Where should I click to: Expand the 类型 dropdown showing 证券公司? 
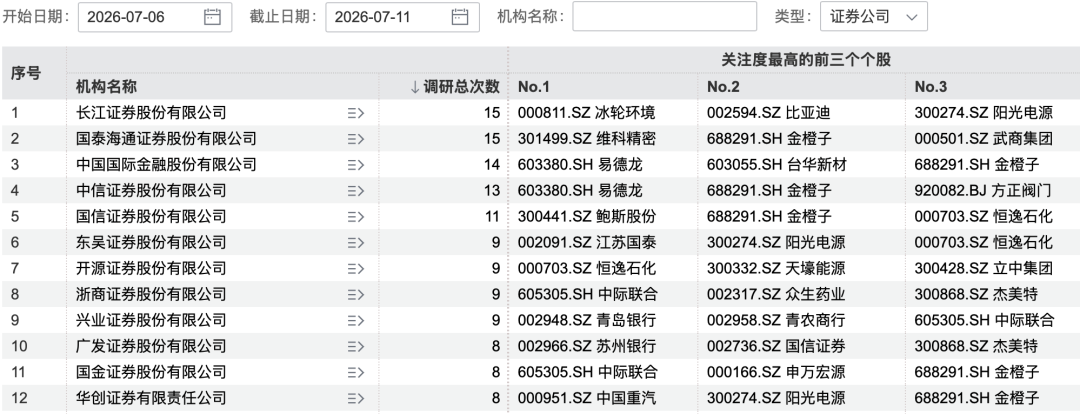[x=873, y=17]
